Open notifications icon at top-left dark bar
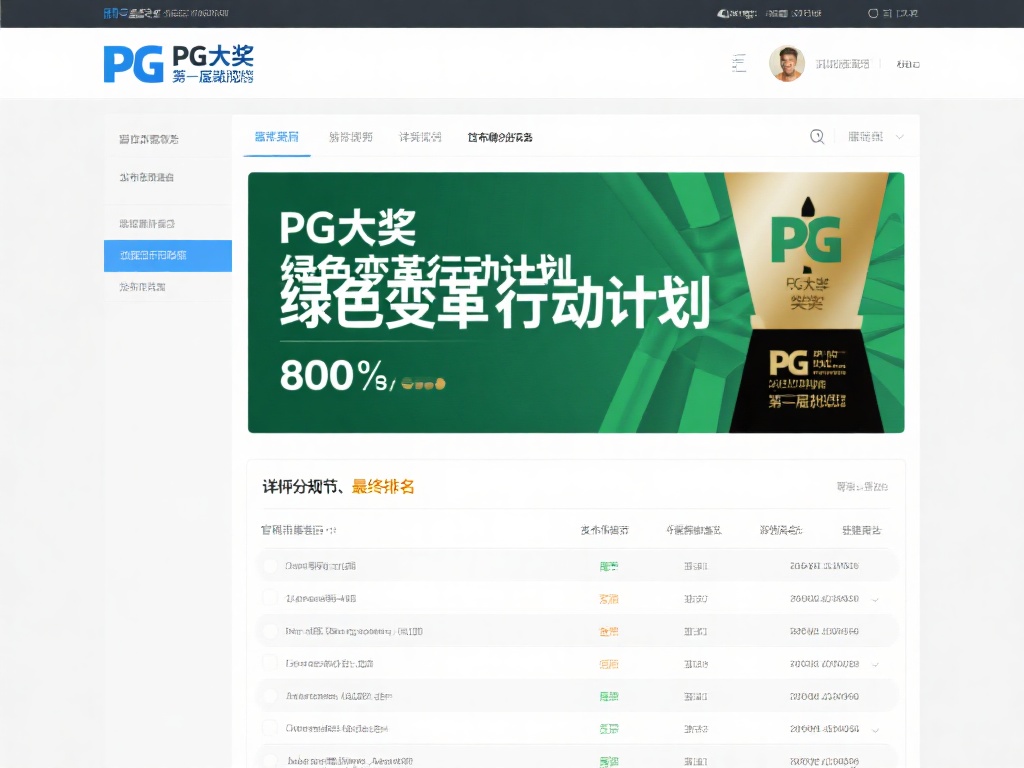This screenshot has height=768, width=1024. (x=108, y=13)
